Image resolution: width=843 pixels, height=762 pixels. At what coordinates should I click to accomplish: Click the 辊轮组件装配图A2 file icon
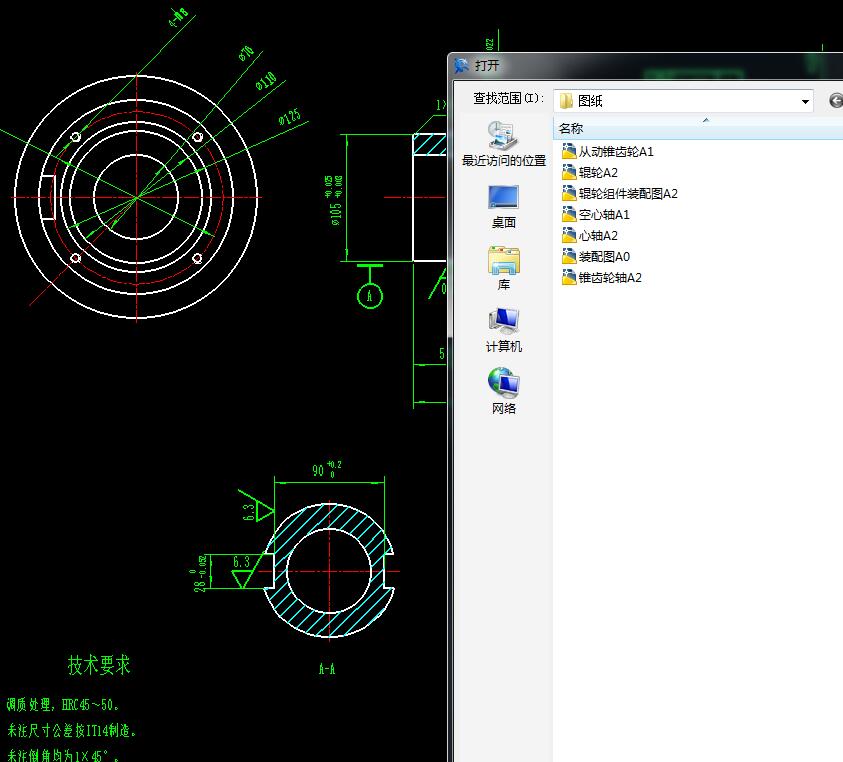pyautogui.click(x=569, y=193)
